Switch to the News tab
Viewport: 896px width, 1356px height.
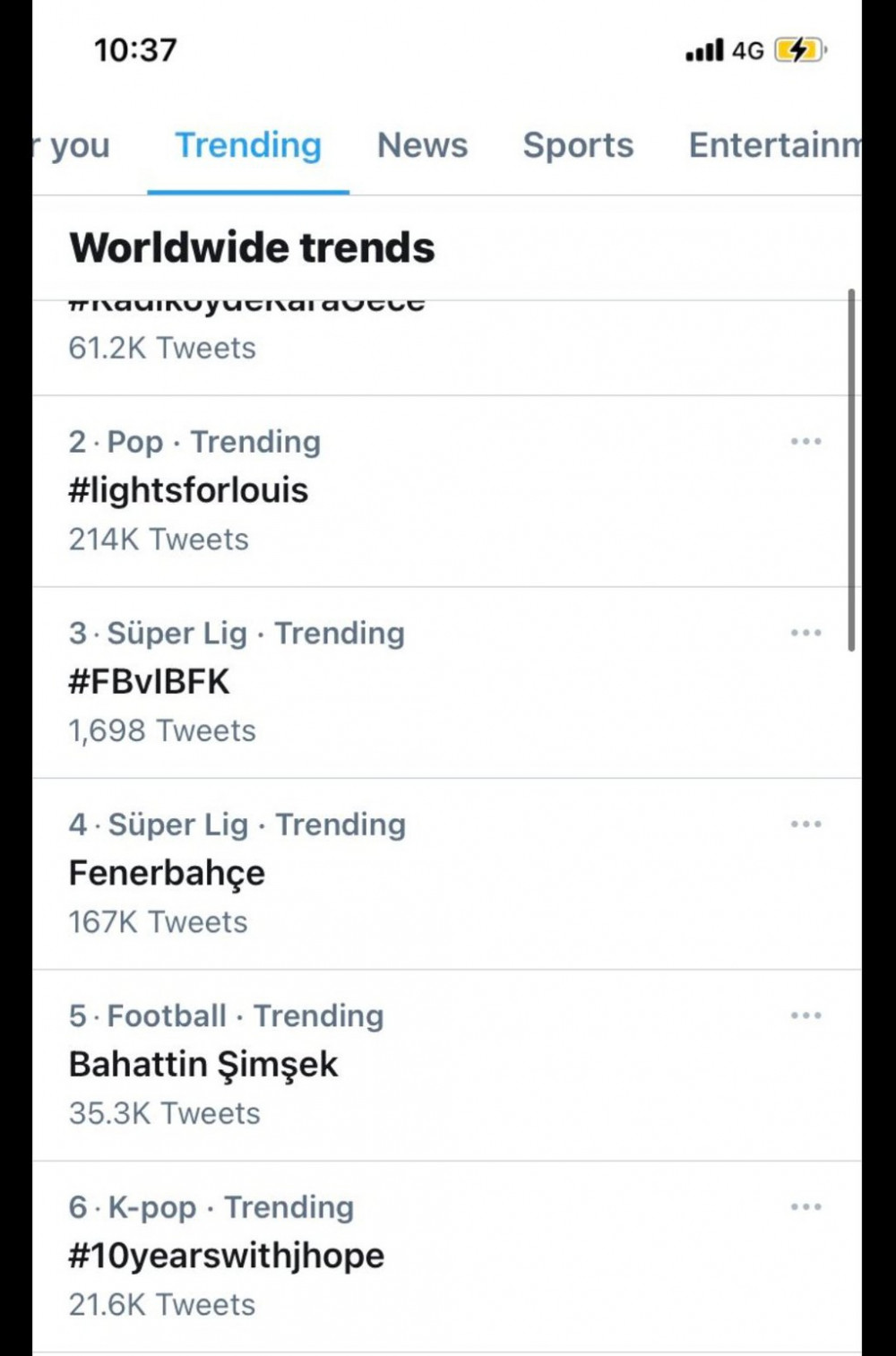click(422, 145)
